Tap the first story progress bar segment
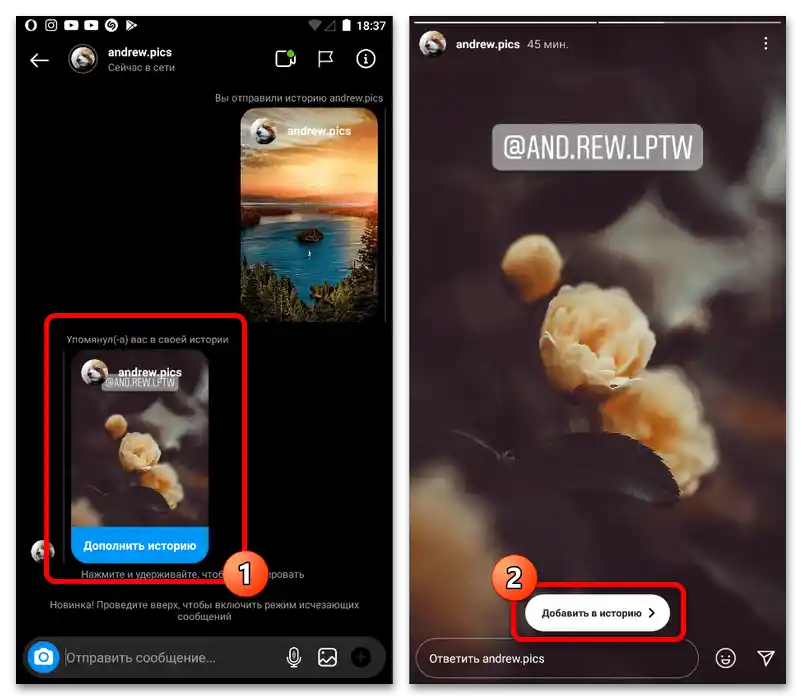 (505, 22)
